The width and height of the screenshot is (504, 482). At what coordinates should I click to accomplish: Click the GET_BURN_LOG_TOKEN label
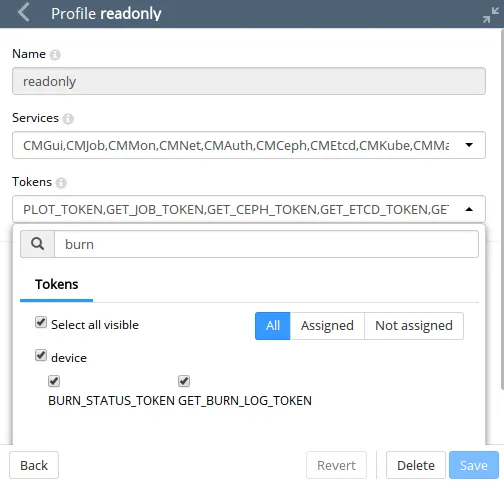245,400
